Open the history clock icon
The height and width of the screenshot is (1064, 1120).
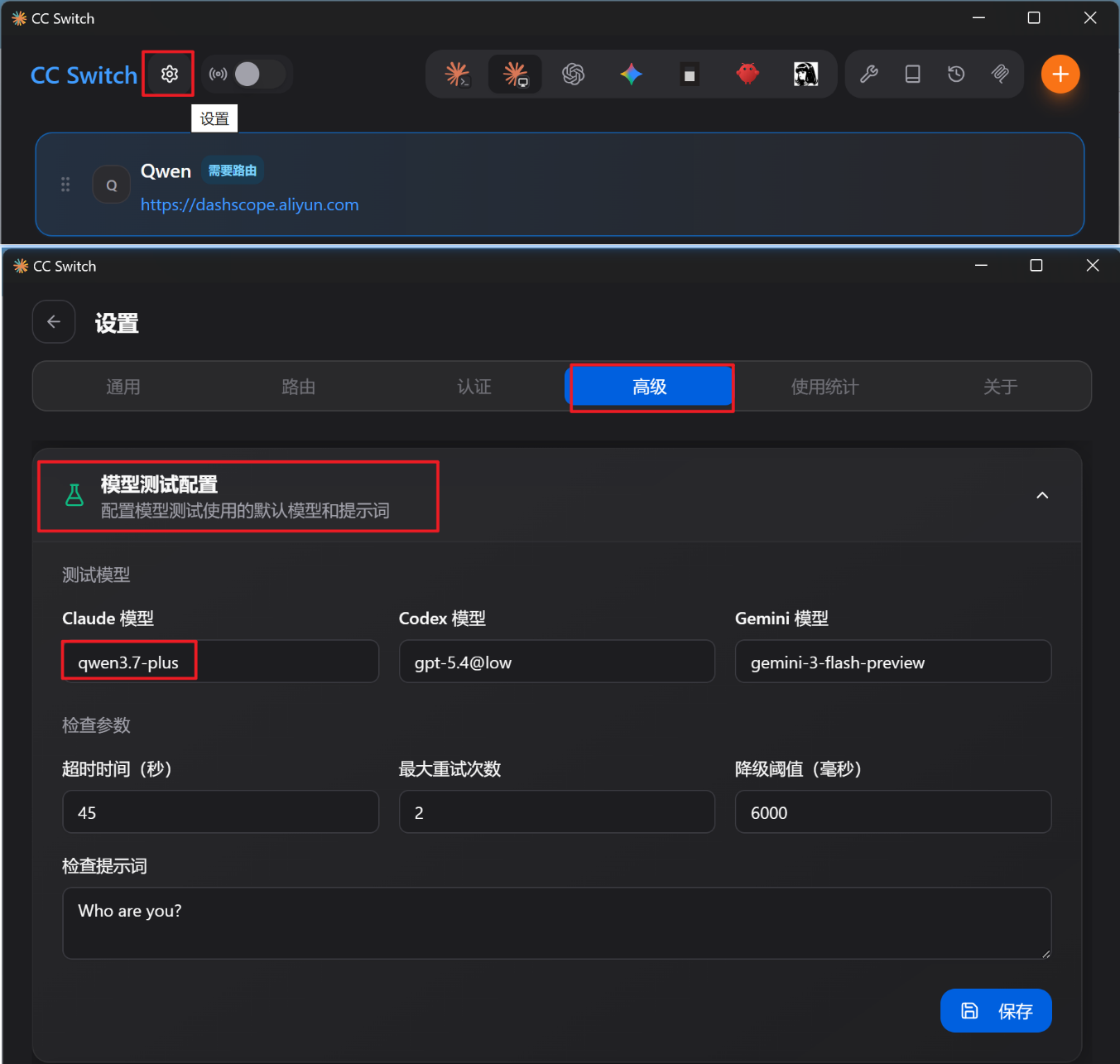956,75
